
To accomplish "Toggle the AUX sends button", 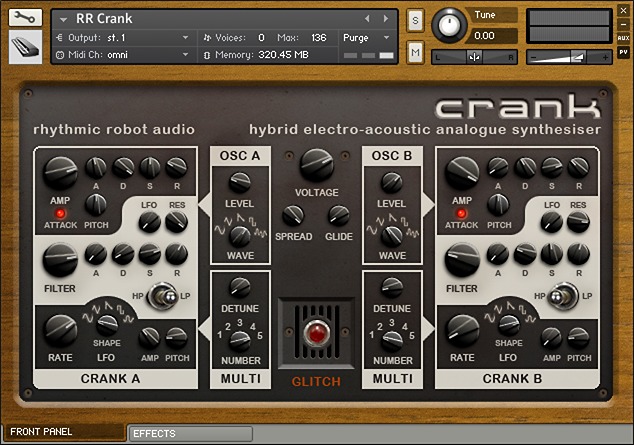I will point(623,38).
